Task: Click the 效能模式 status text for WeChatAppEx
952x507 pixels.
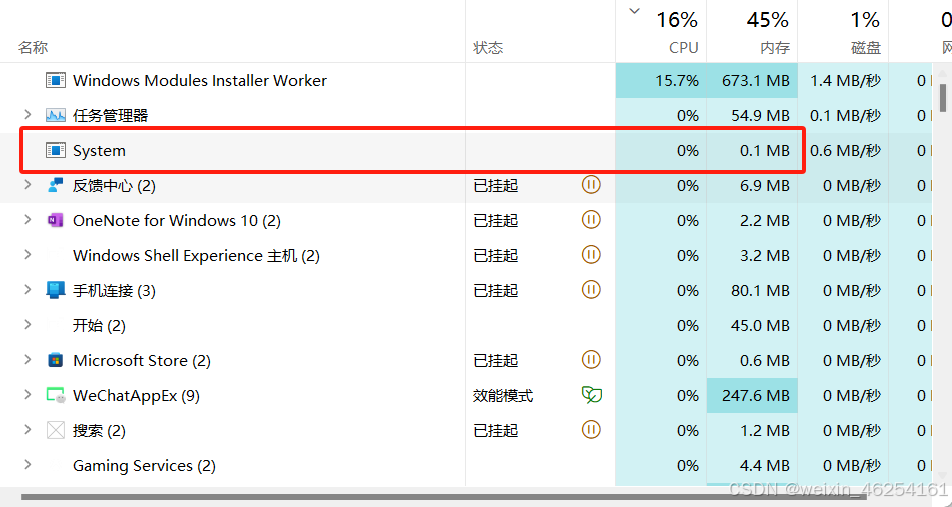Action: (503, 396)
